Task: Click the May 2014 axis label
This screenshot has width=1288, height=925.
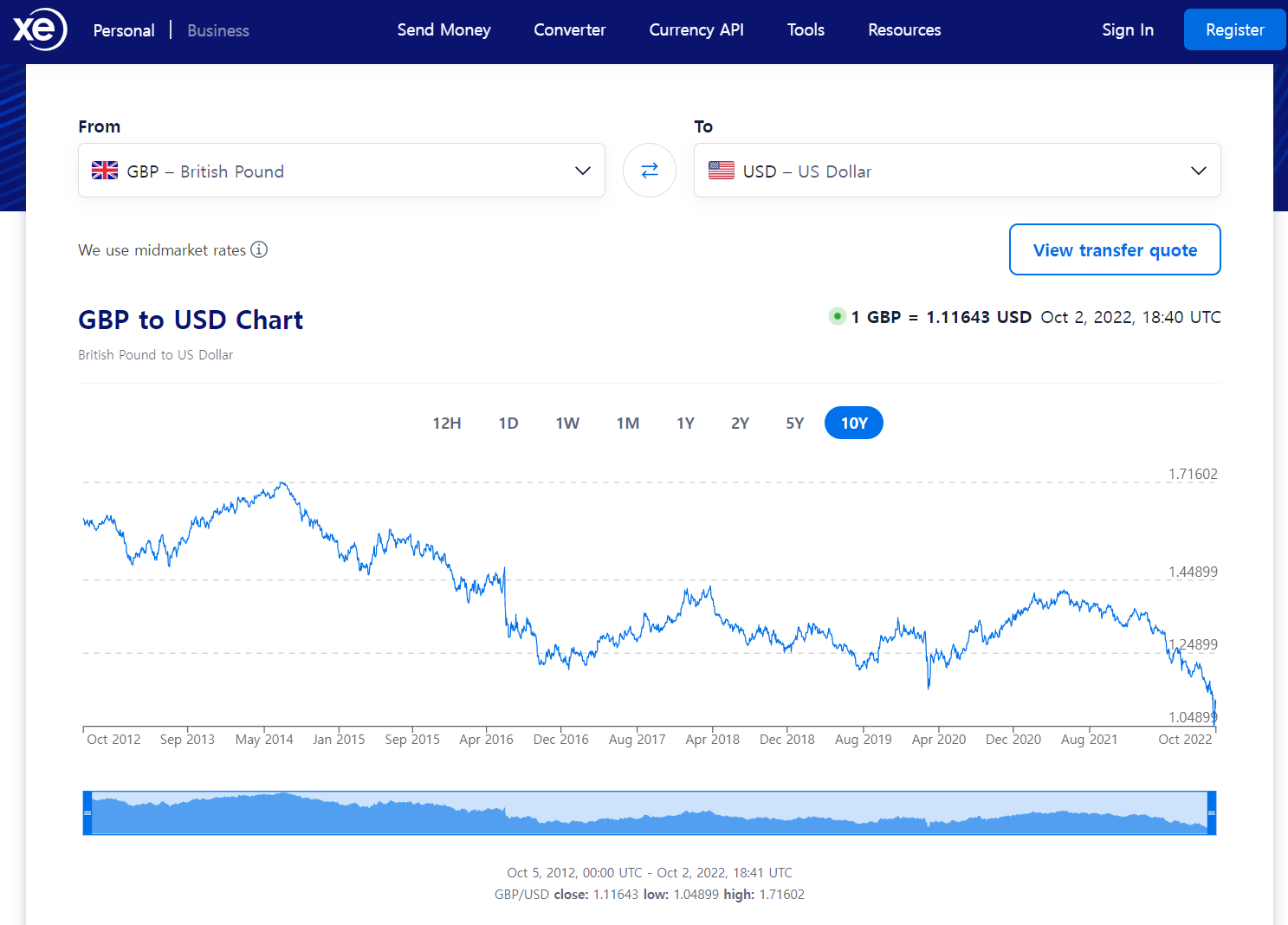Action: pyautogui.click(x=264, y=739)
